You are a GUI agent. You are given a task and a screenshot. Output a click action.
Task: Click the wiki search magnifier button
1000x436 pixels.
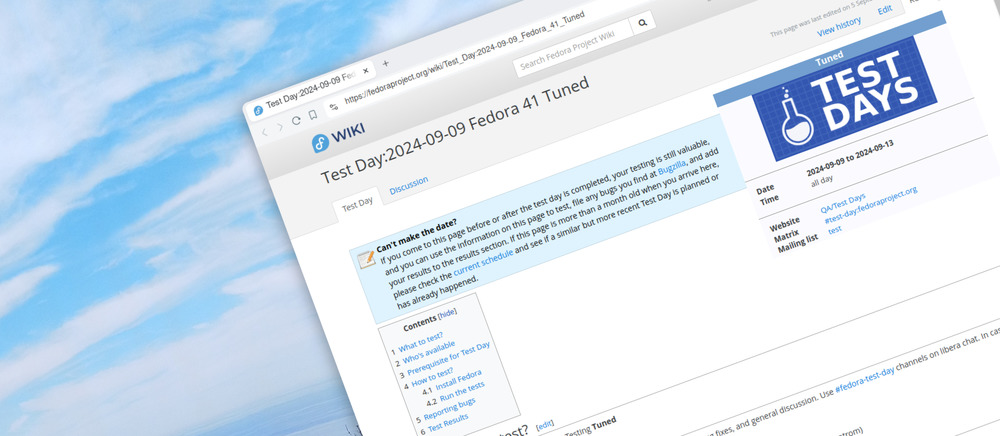(642, 23)
